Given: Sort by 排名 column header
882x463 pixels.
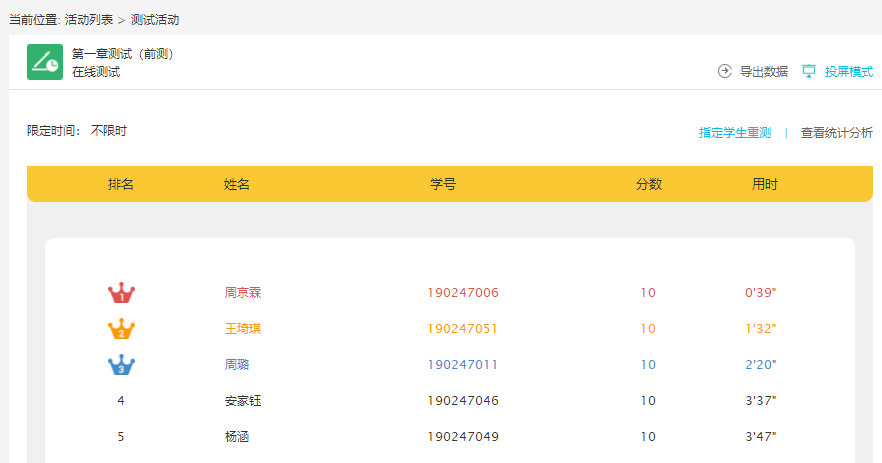Looking at the screenshot, I should (x=121, y=184).
